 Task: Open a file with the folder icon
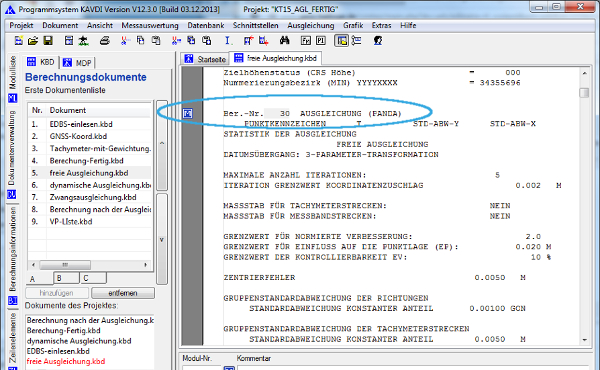pos(33,41)
